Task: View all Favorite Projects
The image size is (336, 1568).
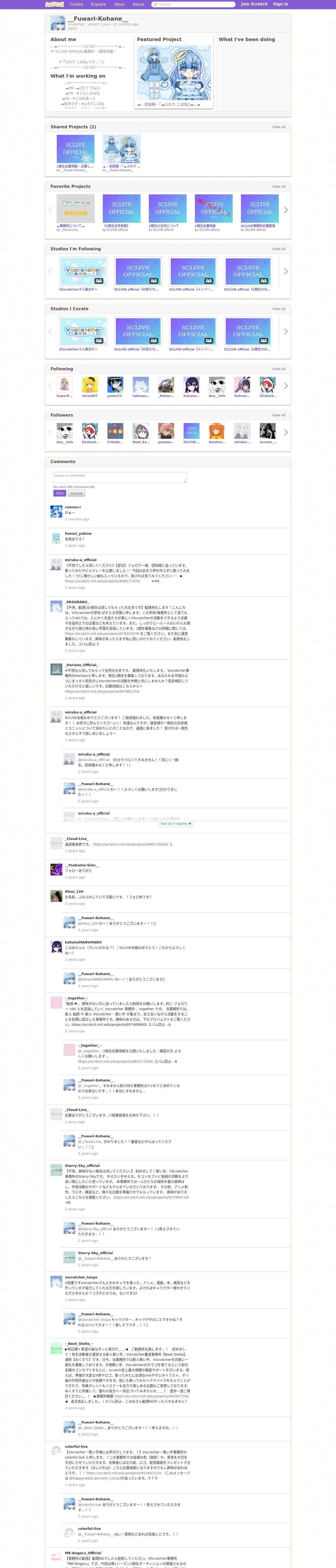Action: point(279,187)
